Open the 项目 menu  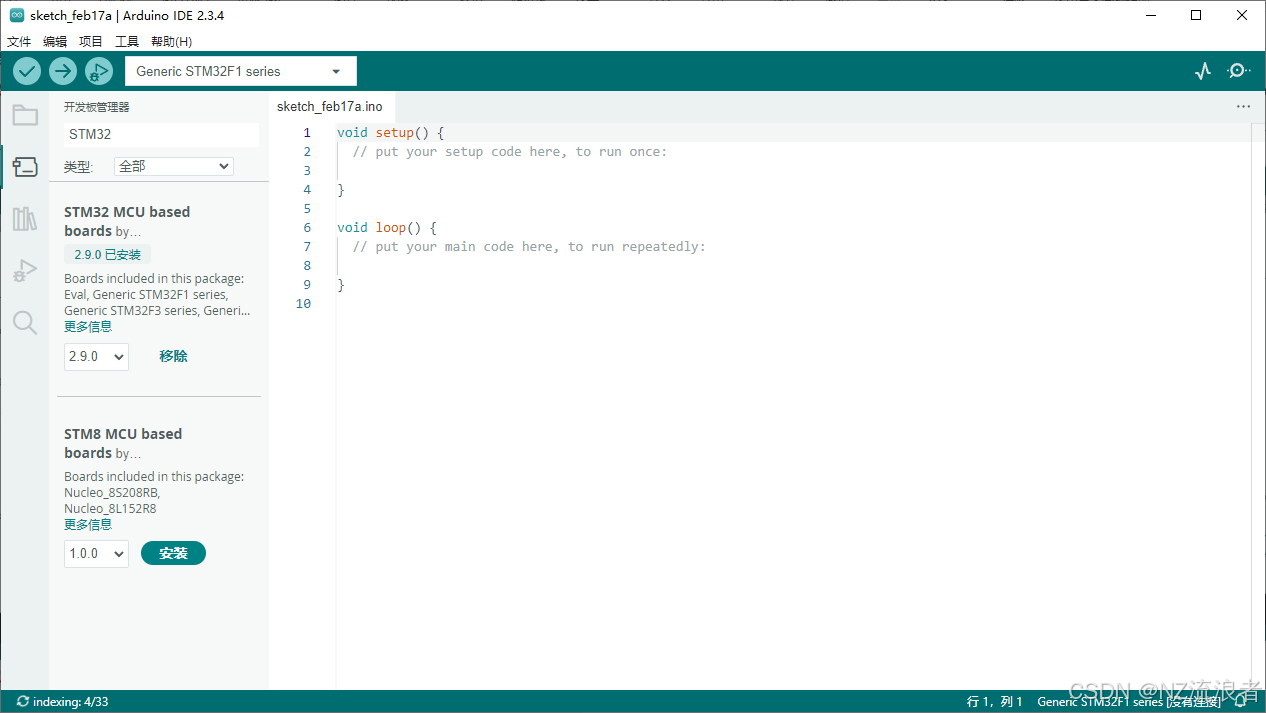[x=91, y=42]
